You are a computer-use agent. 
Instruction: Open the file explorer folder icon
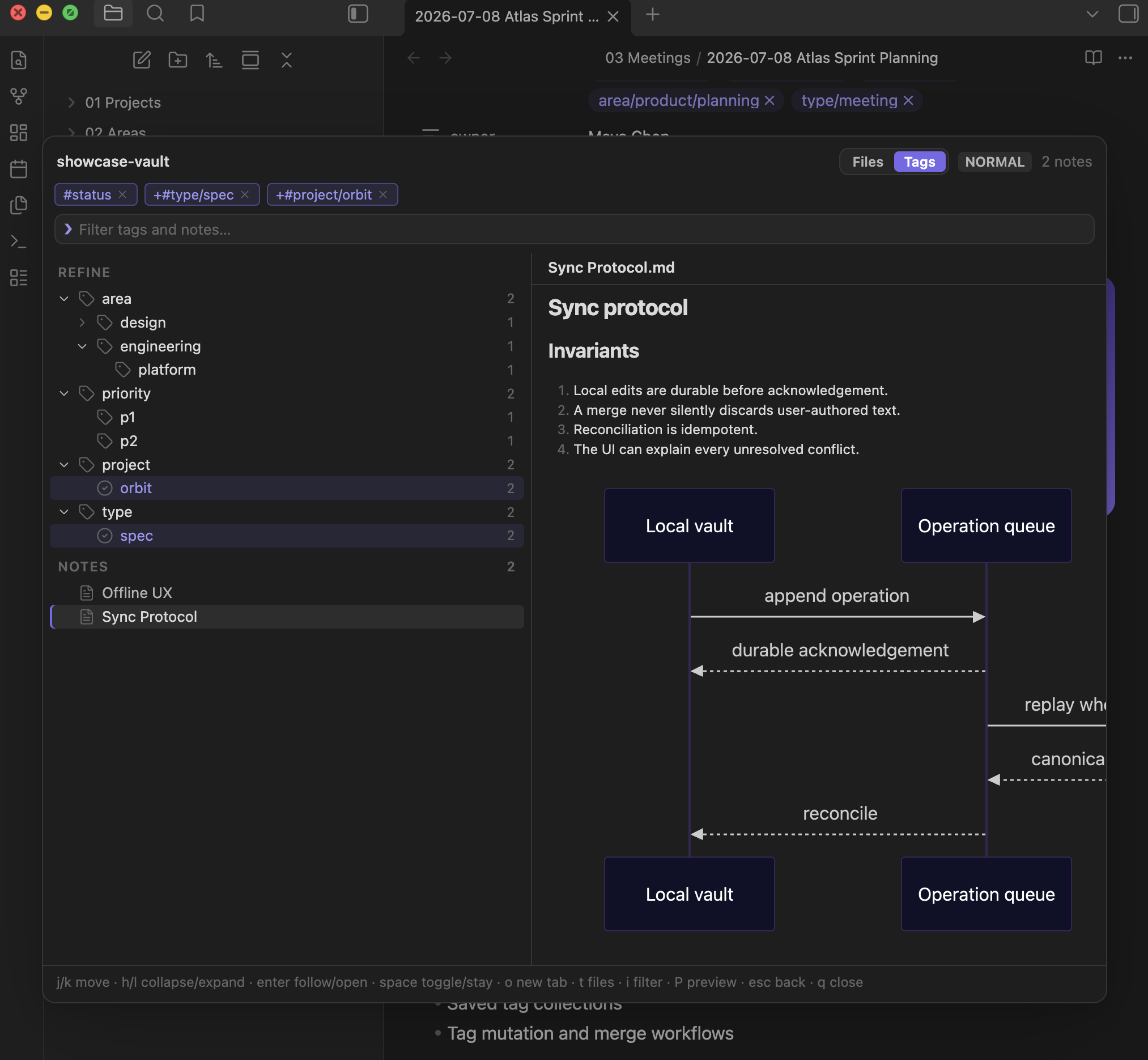pyautogui.click(x=113, y=13)
